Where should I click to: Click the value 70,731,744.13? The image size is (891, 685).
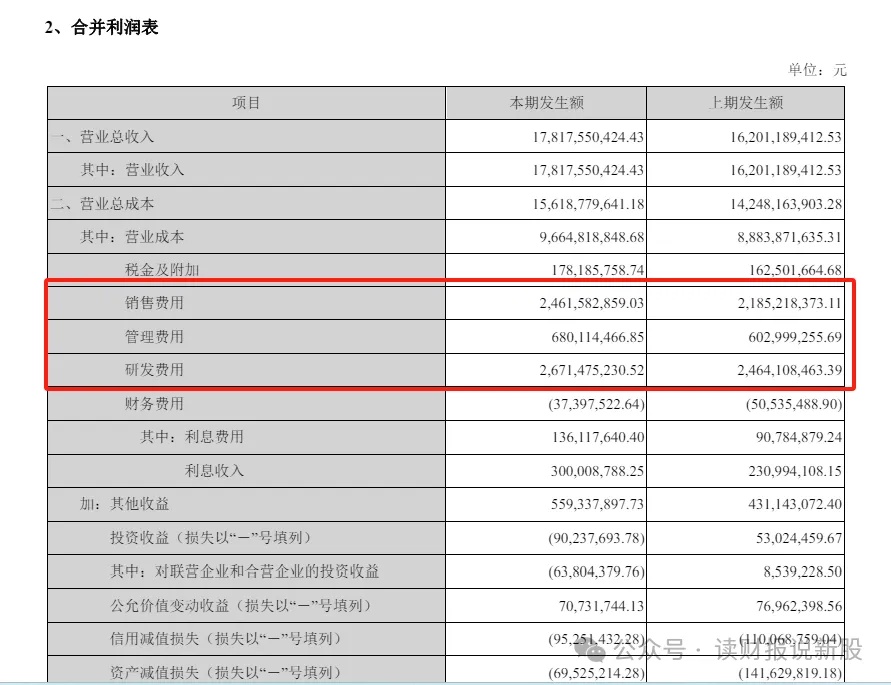(x=601, y=606)
